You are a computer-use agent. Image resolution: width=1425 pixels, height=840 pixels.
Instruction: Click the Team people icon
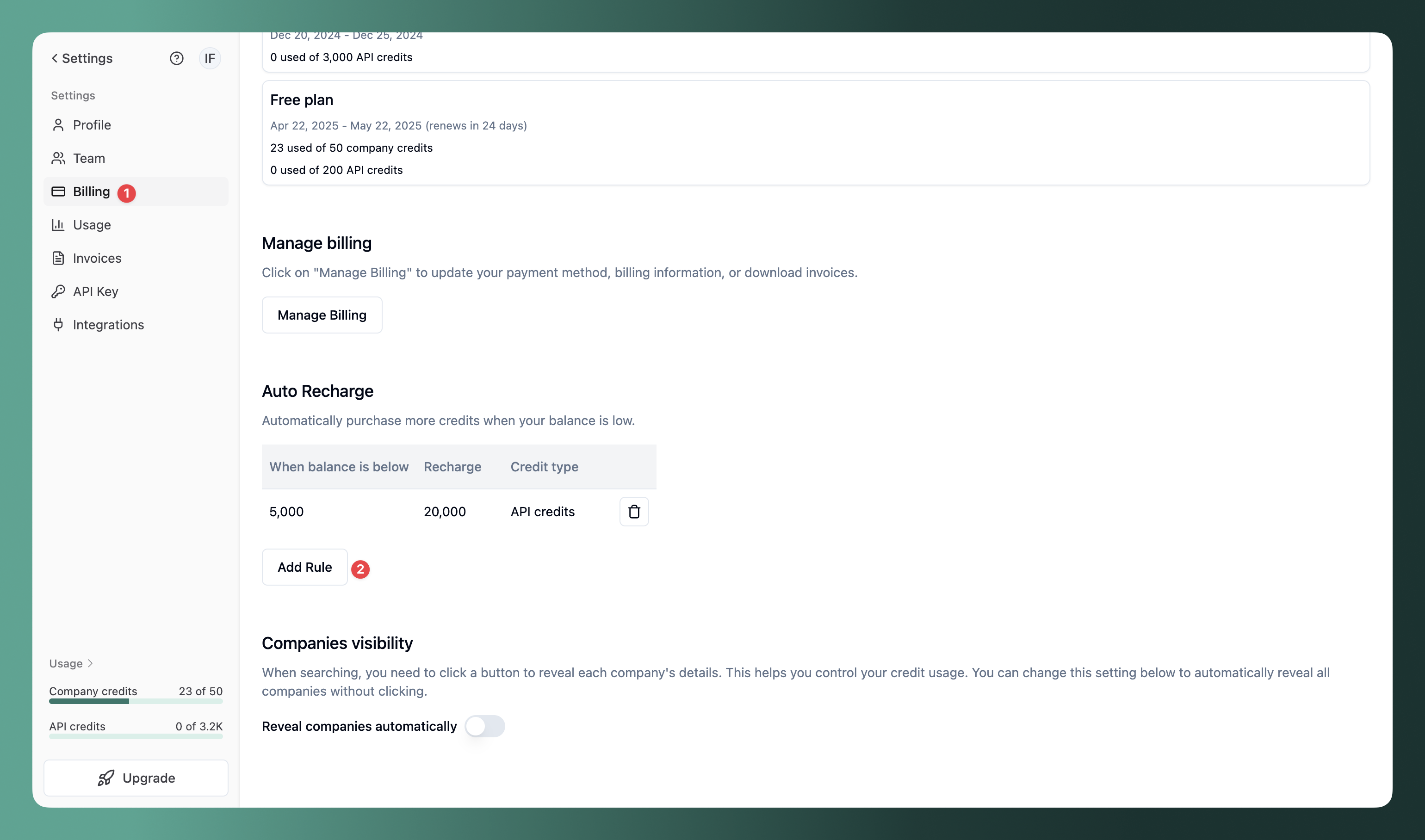[59, 158]
